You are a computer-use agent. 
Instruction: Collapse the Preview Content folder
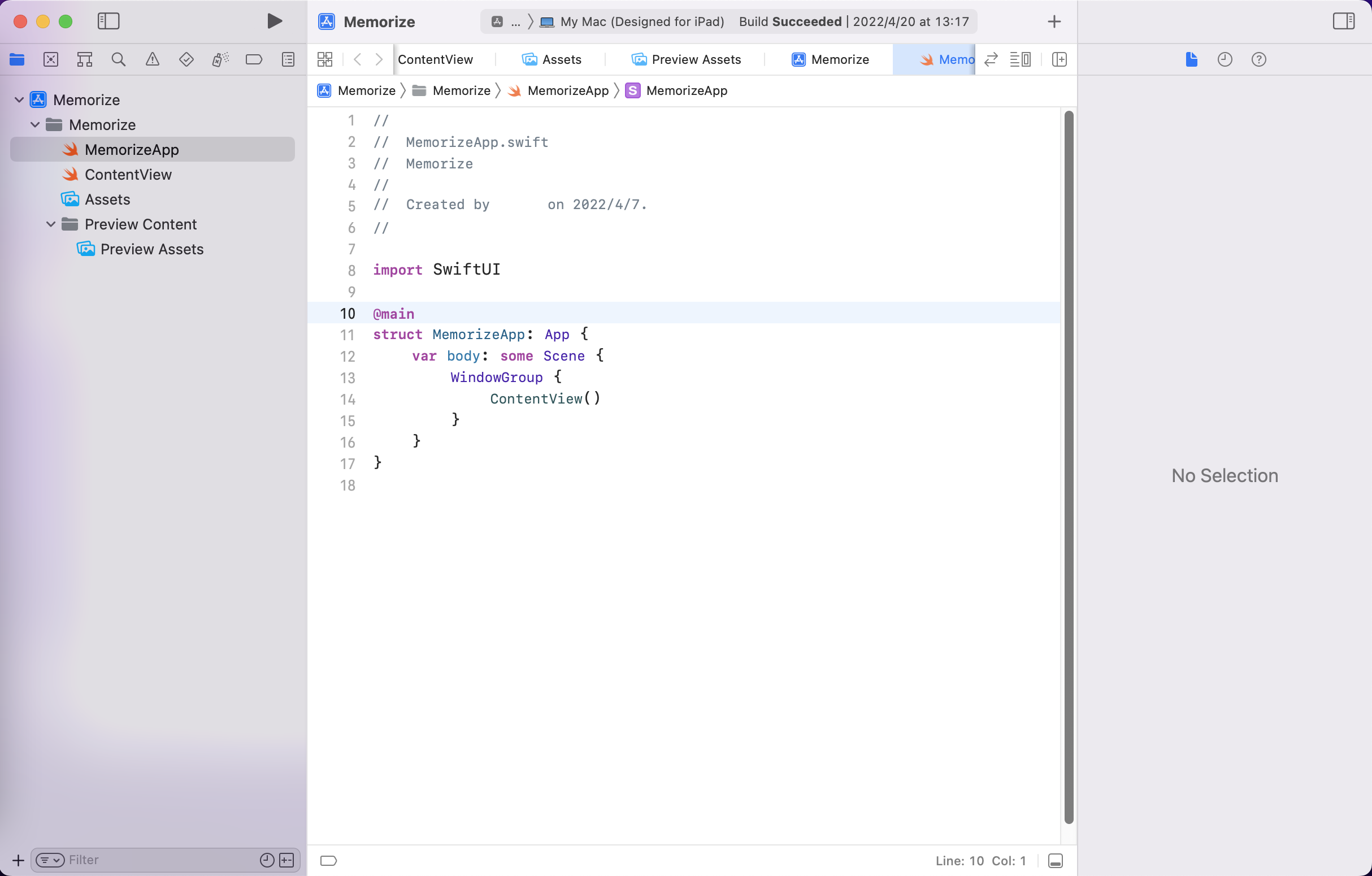tap(51, 224)
